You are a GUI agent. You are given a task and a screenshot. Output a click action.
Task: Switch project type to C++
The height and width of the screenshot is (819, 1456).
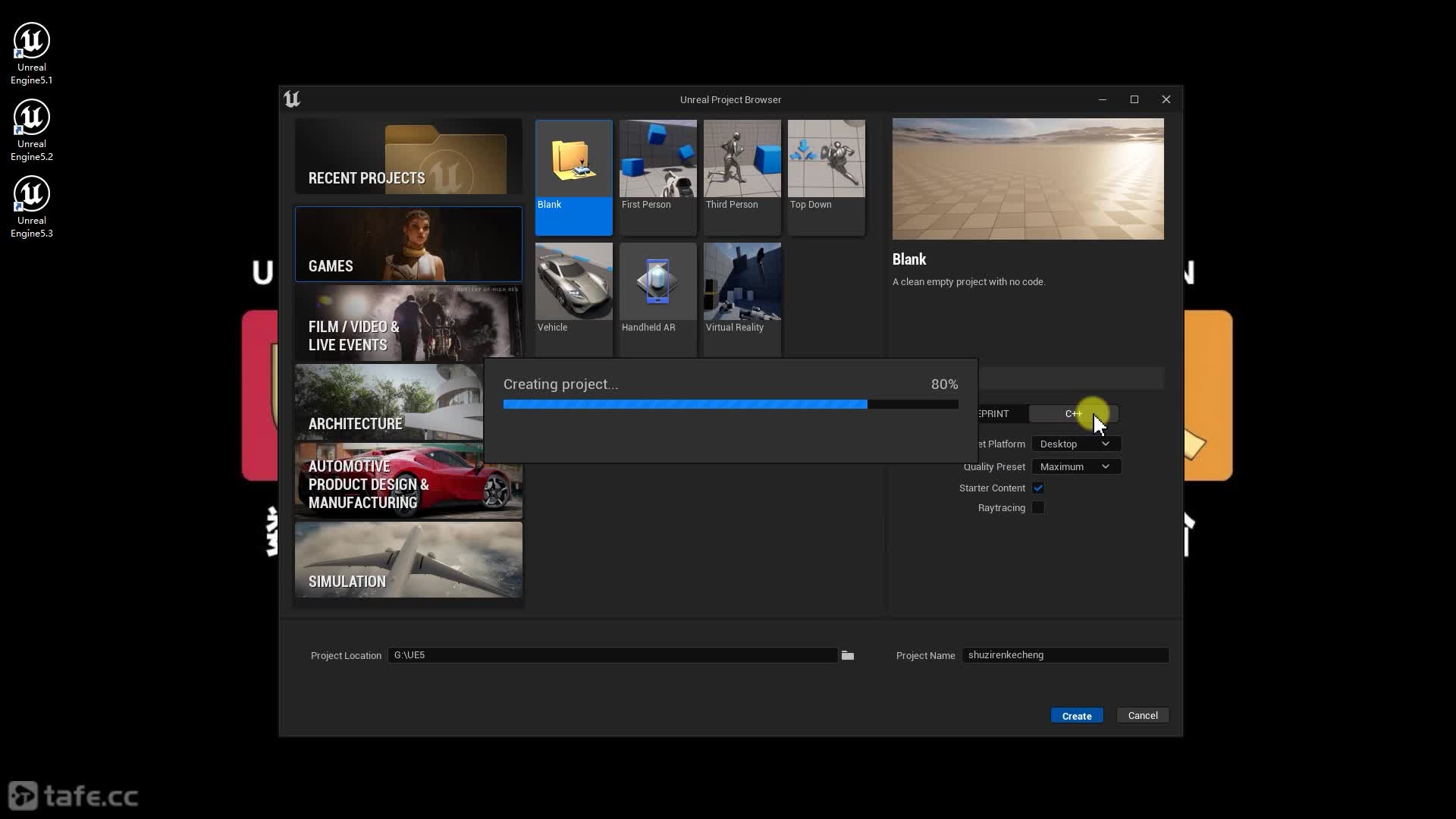tap(1073, 414)
